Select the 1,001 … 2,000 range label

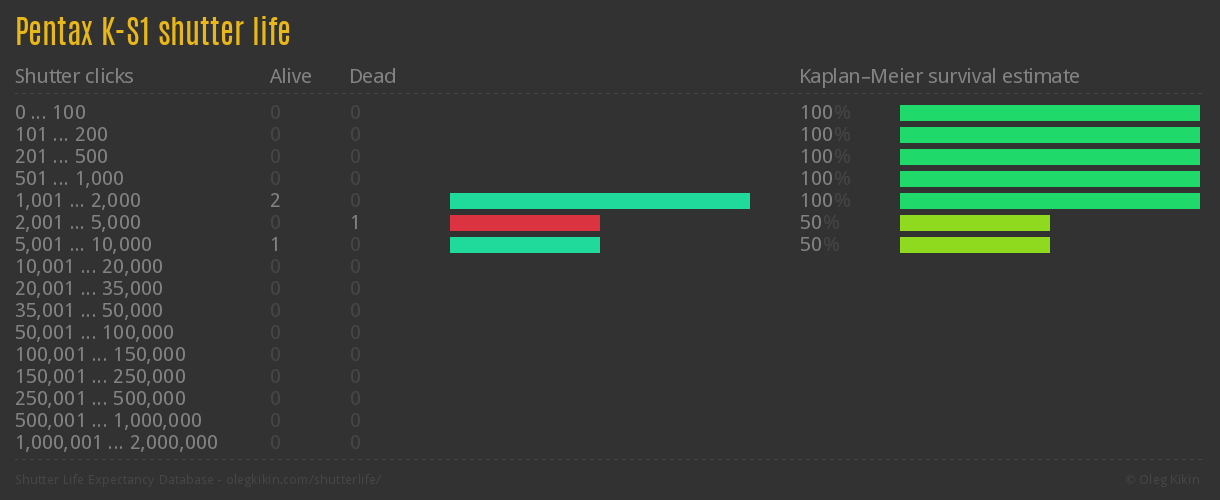click(x=78, y=201)
